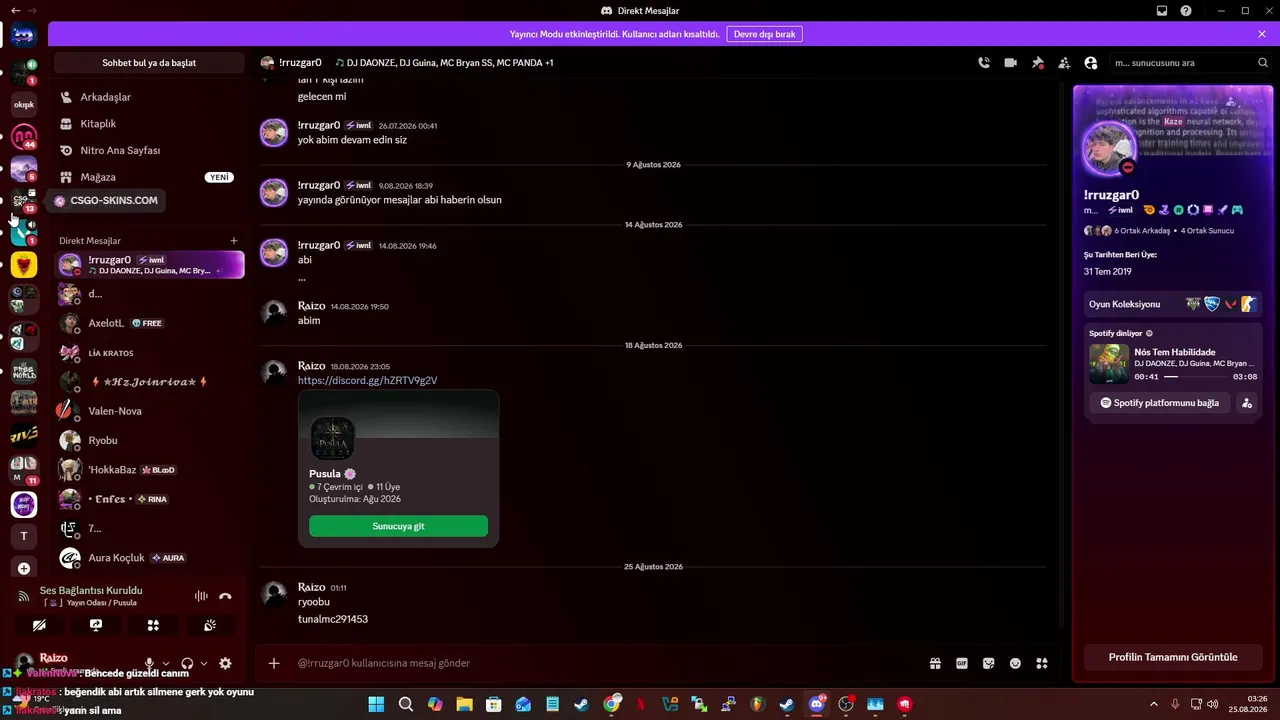Open Windows Start menu
Image resolution: width=1280 pixels, height=720 pixels.
pos(376,704)
